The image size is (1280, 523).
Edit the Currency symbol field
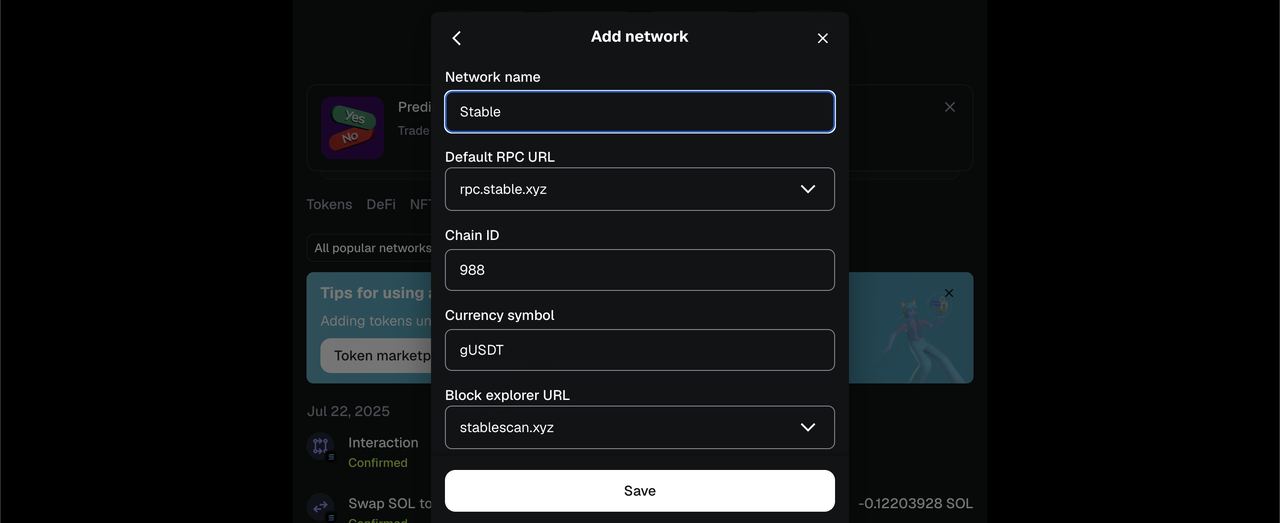coord(639,350)
